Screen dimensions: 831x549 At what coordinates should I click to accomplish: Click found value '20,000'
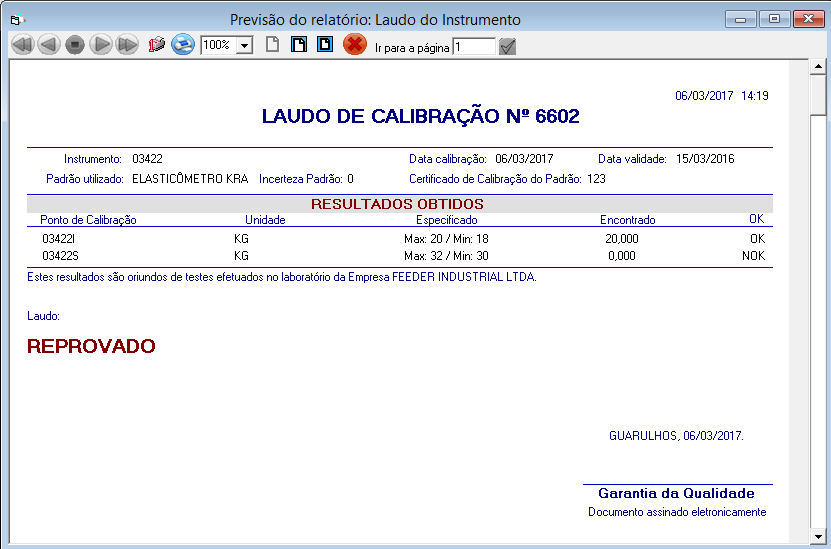tap(622, 239)
